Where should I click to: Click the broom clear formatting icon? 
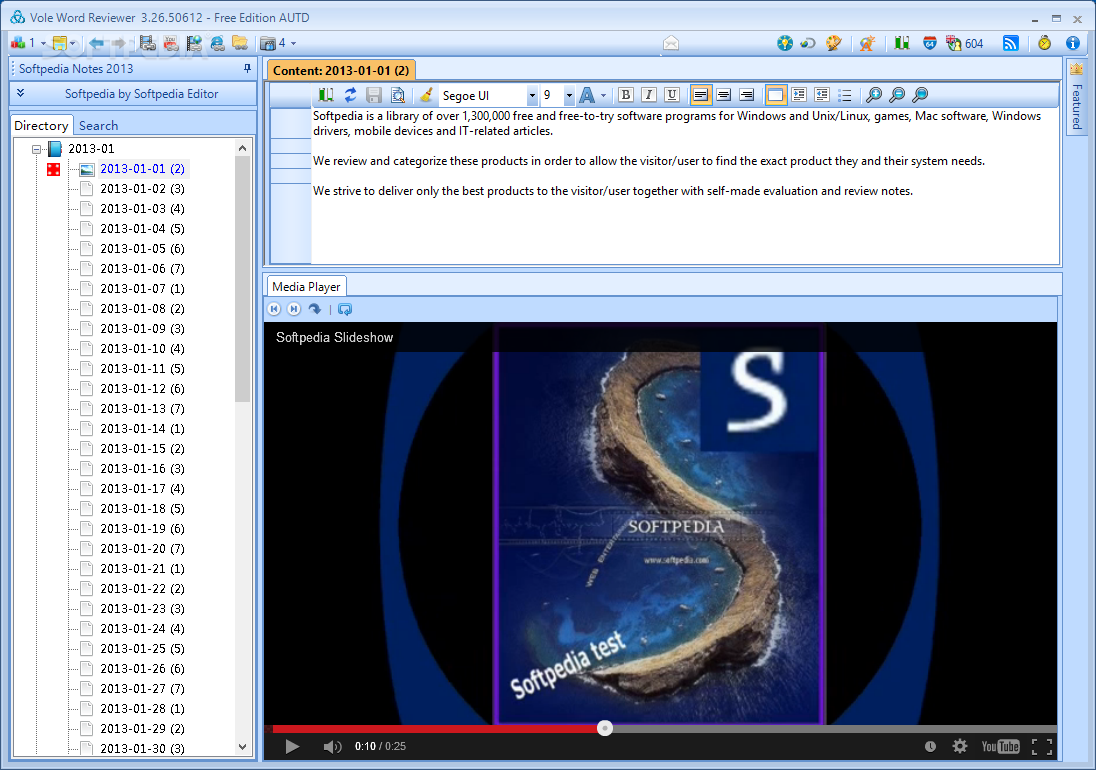point(426,95)
